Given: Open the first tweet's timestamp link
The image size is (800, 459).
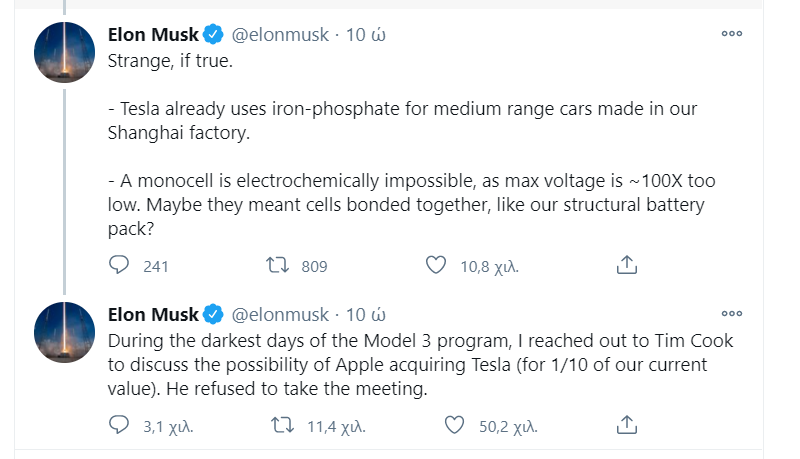Looking at the screenshot, I should pos(365,35).
